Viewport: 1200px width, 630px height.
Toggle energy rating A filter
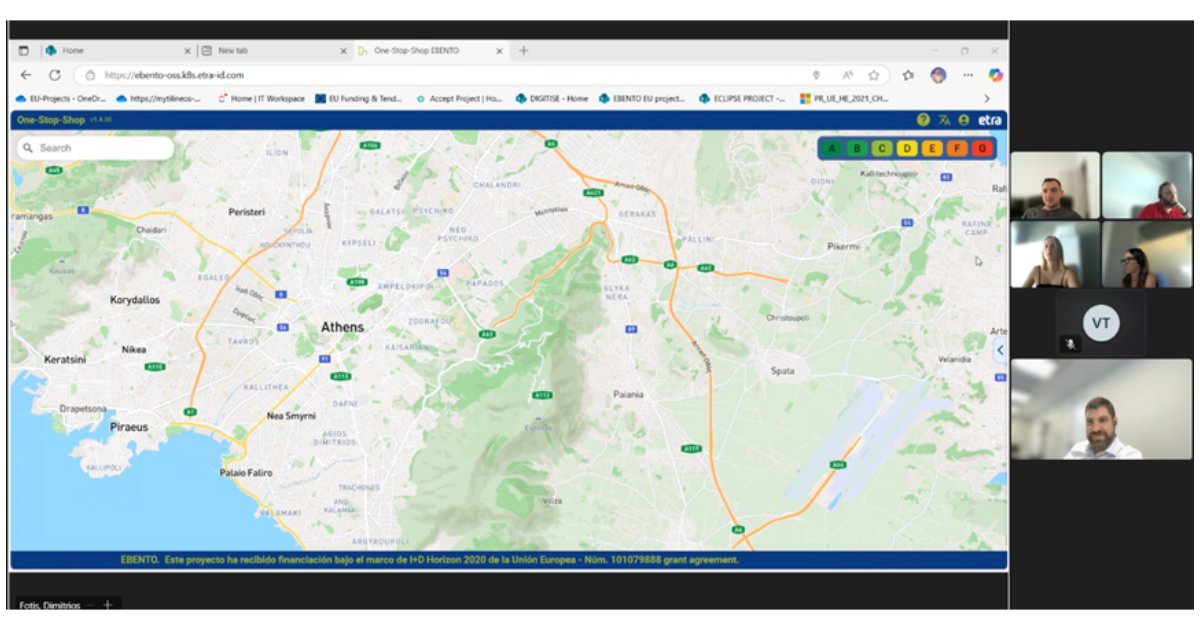[832, 148]
